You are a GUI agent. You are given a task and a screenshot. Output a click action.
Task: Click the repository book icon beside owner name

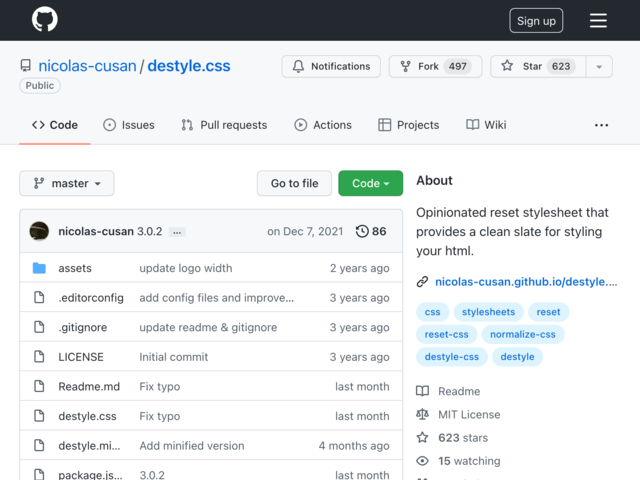(x=26, y=65)
